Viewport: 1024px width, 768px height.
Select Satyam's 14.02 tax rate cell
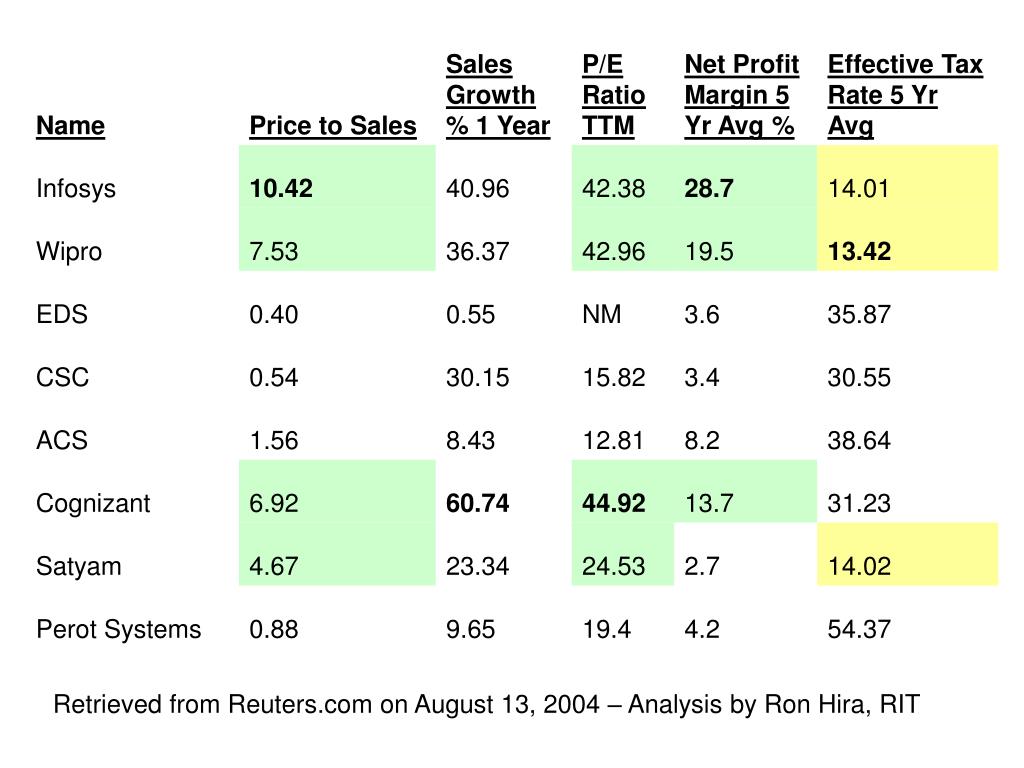[x=859, y=566]
